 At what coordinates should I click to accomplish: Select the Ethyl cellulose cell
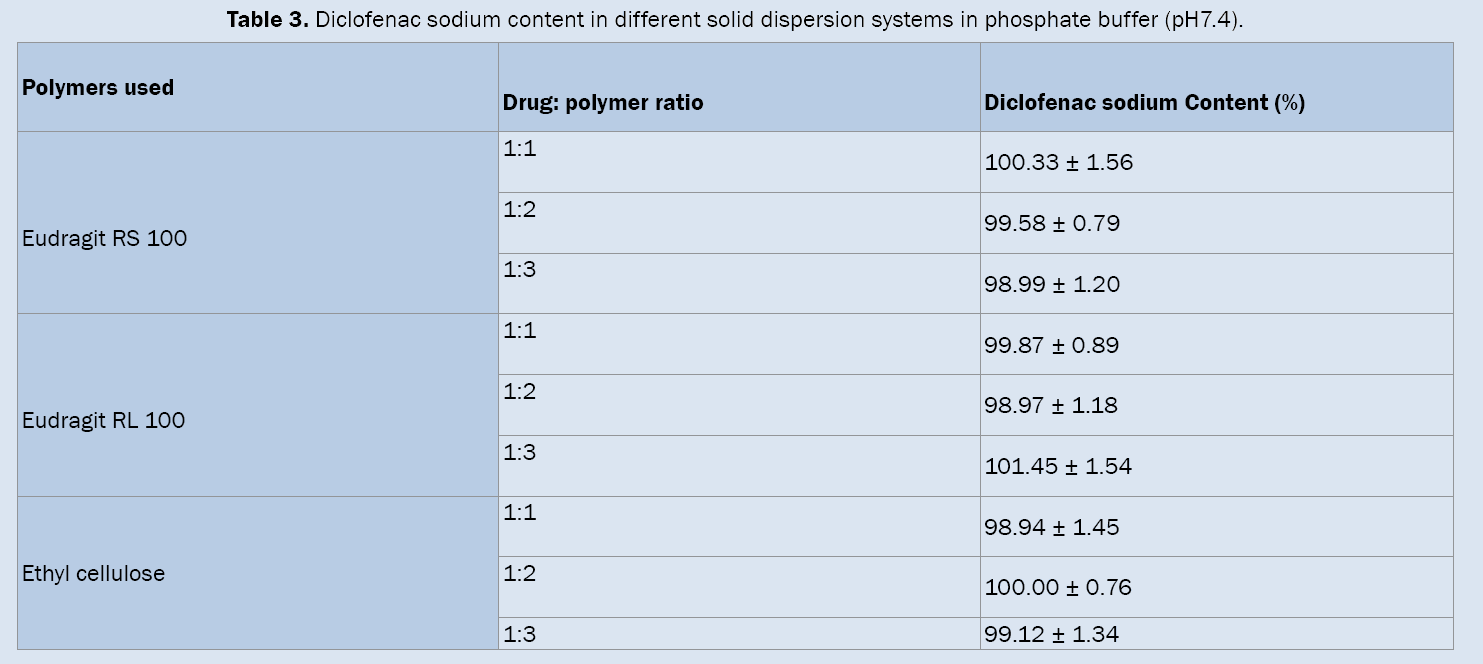(x=94, y=574)
